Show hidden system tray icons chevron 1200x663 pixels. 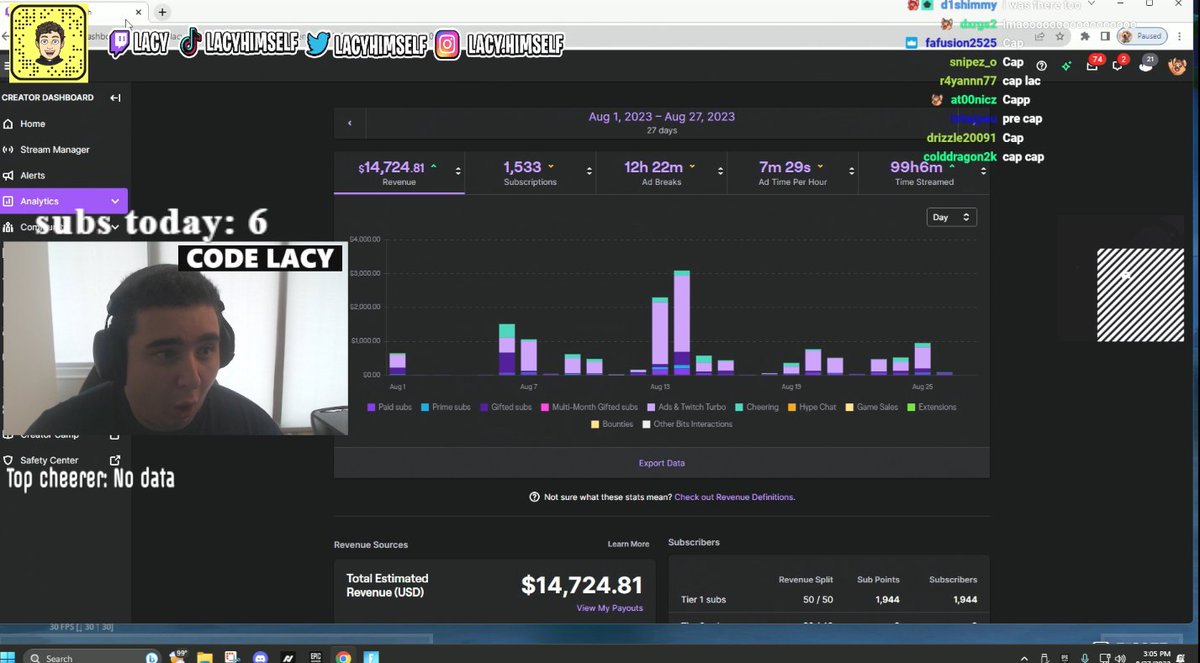[x=1023, y=658]
